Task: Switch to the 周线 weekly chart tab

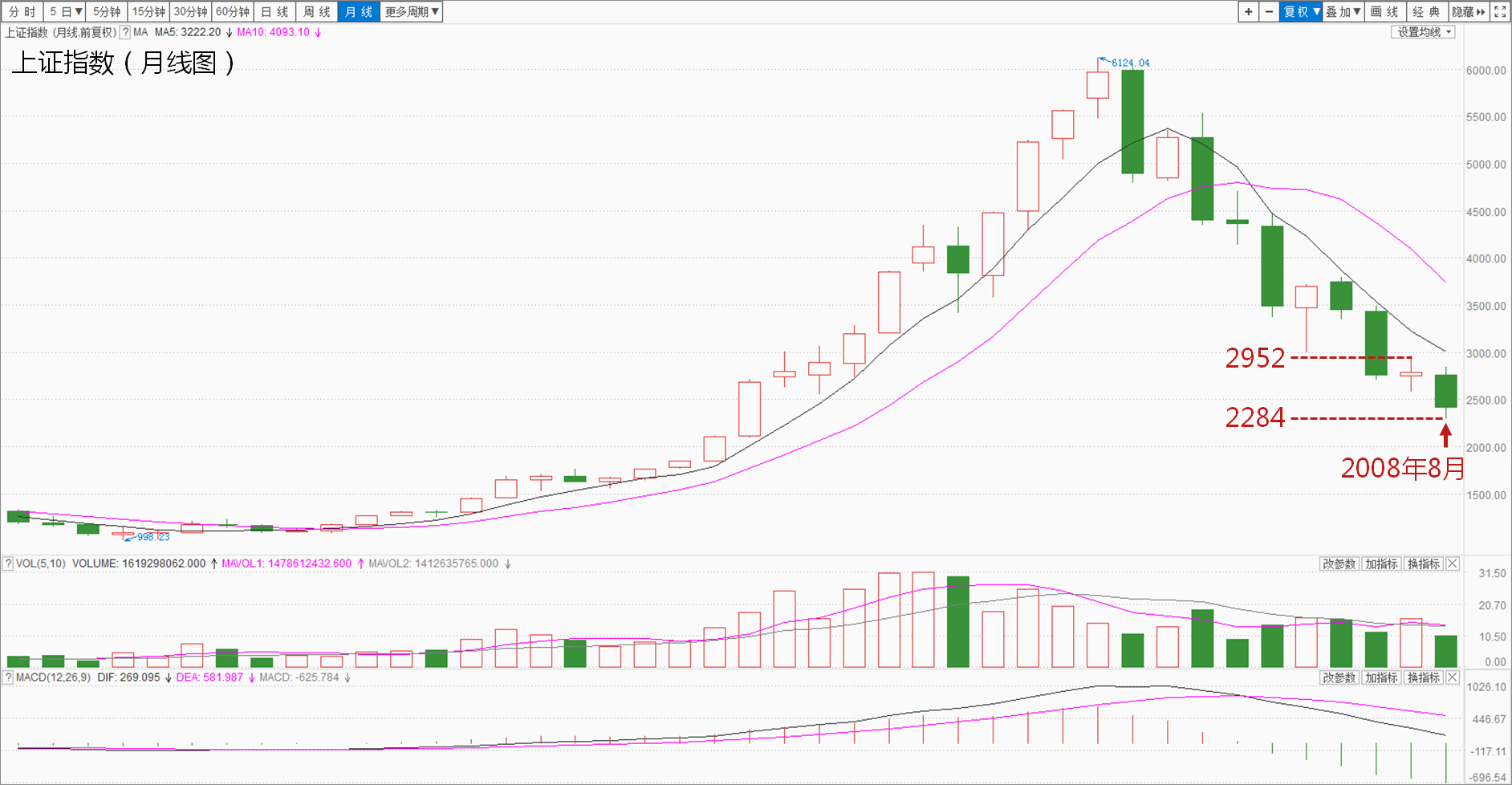Action: coord(316,12)
